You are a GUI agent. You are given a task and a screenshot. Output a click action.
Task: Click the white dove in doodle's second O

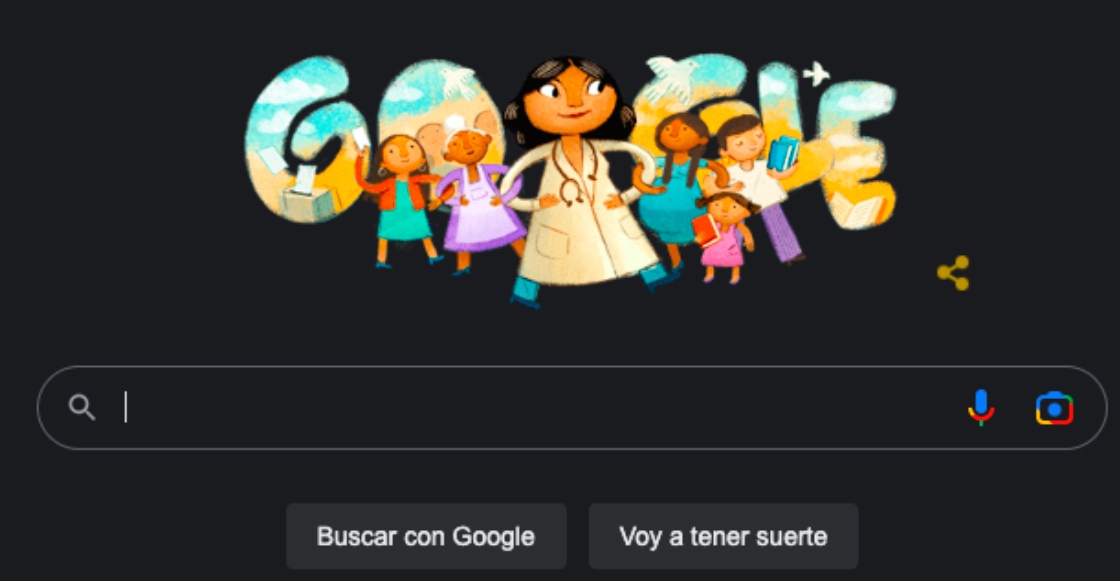(456, 80)
